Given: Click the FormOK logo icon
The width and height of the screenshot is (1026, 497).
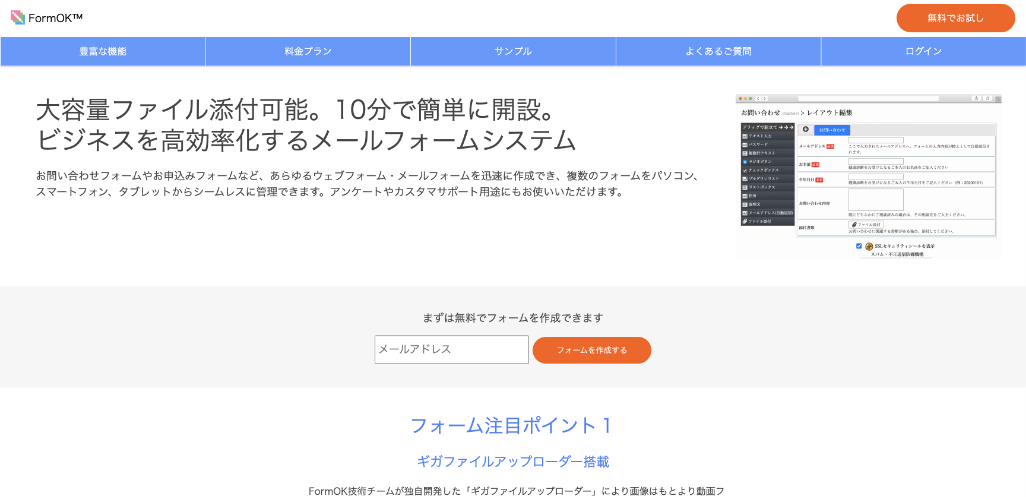Looking at the screenshot, I should 18,18.
